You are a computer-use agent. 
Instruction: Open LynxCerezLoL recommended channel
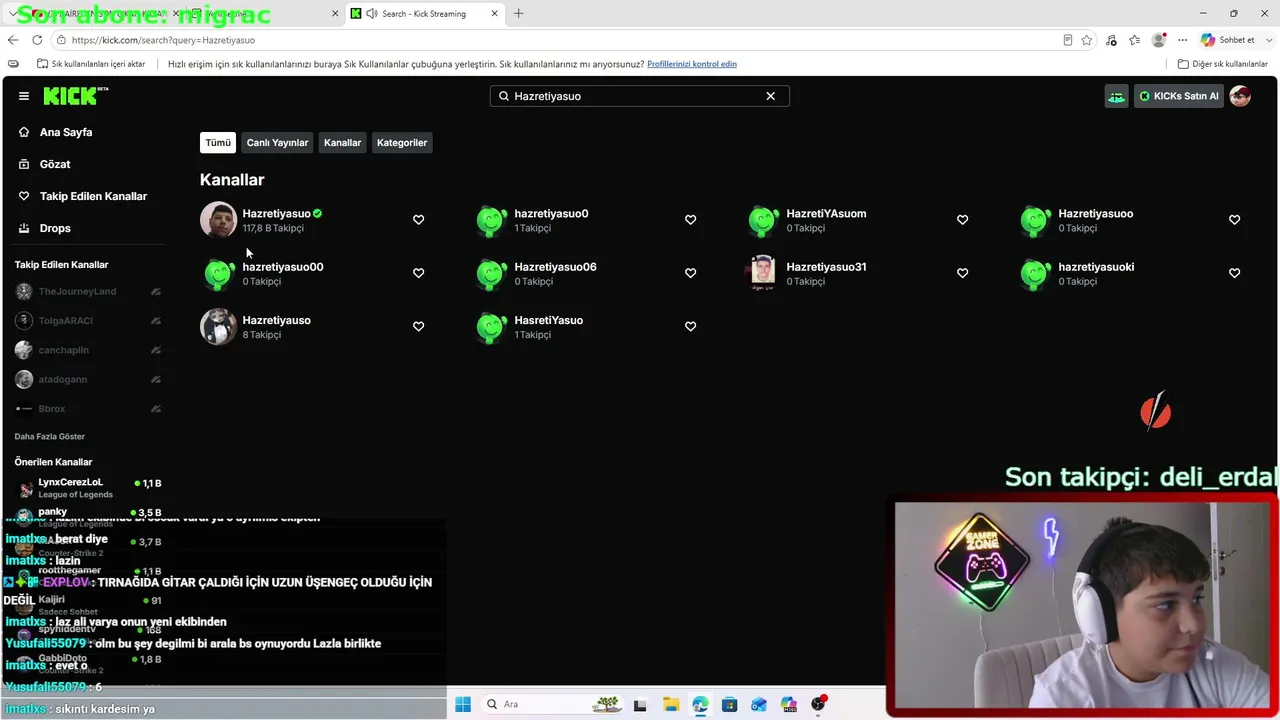pyautogui.click(x=88, y=488)
